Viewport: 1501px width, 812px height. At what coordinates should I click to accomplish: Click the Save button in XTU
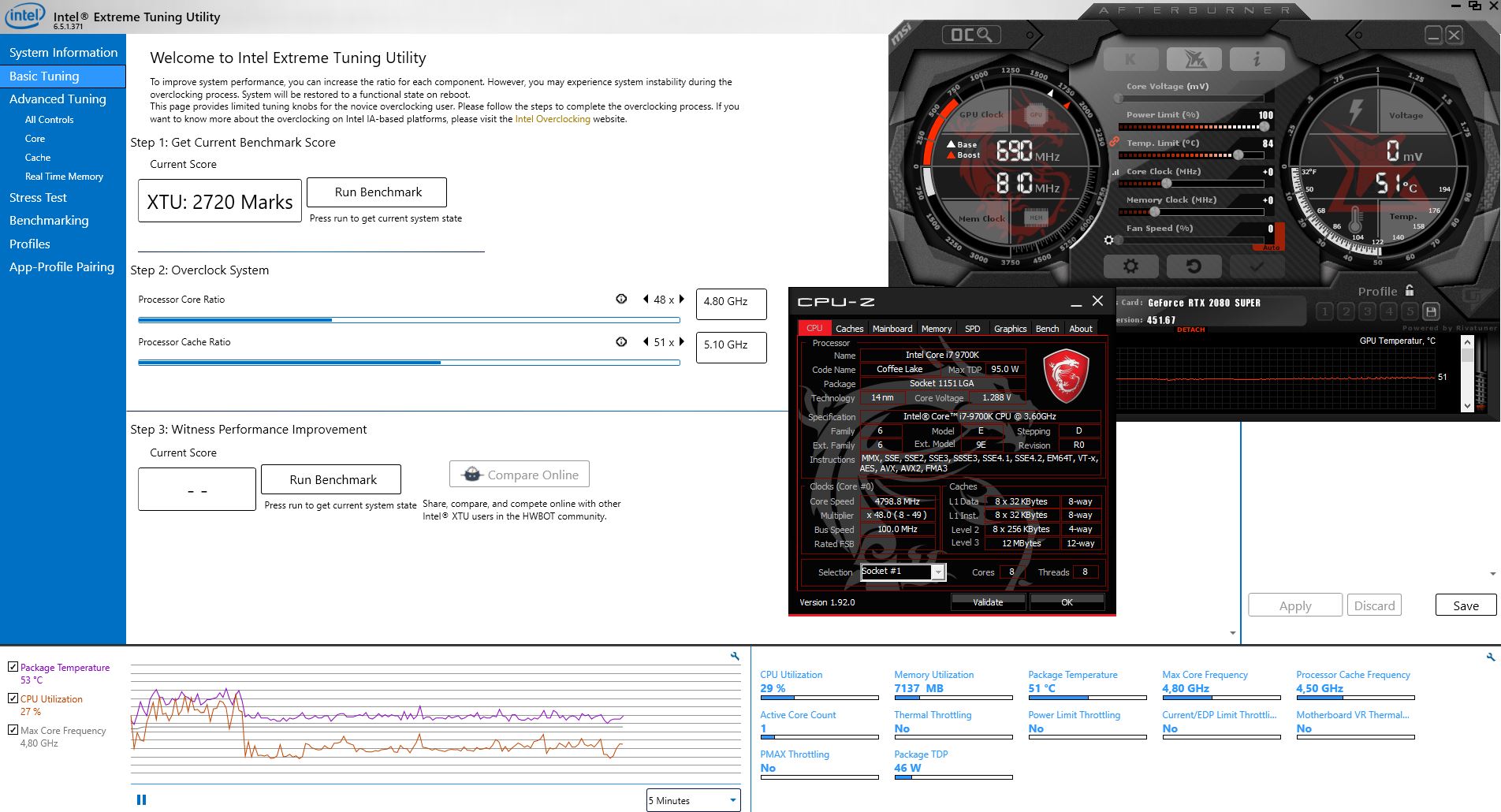(x=1466, y=605)
